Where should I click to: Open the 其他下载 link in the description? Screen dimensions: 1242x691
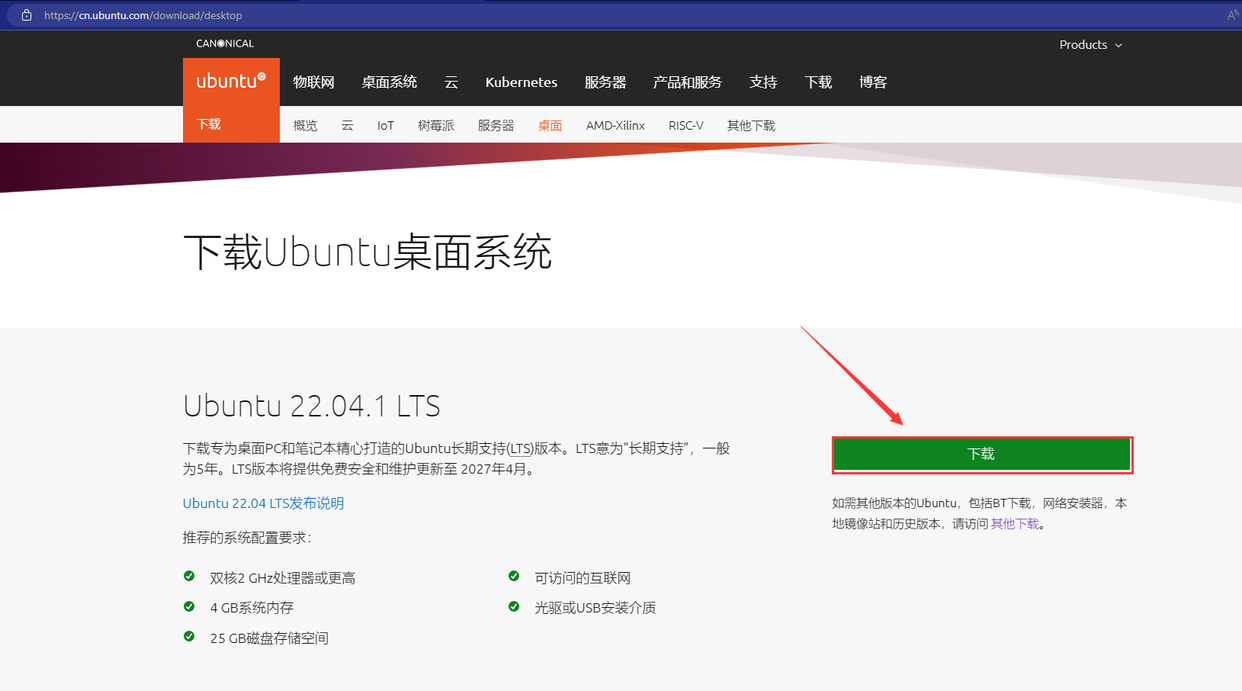1014,524
